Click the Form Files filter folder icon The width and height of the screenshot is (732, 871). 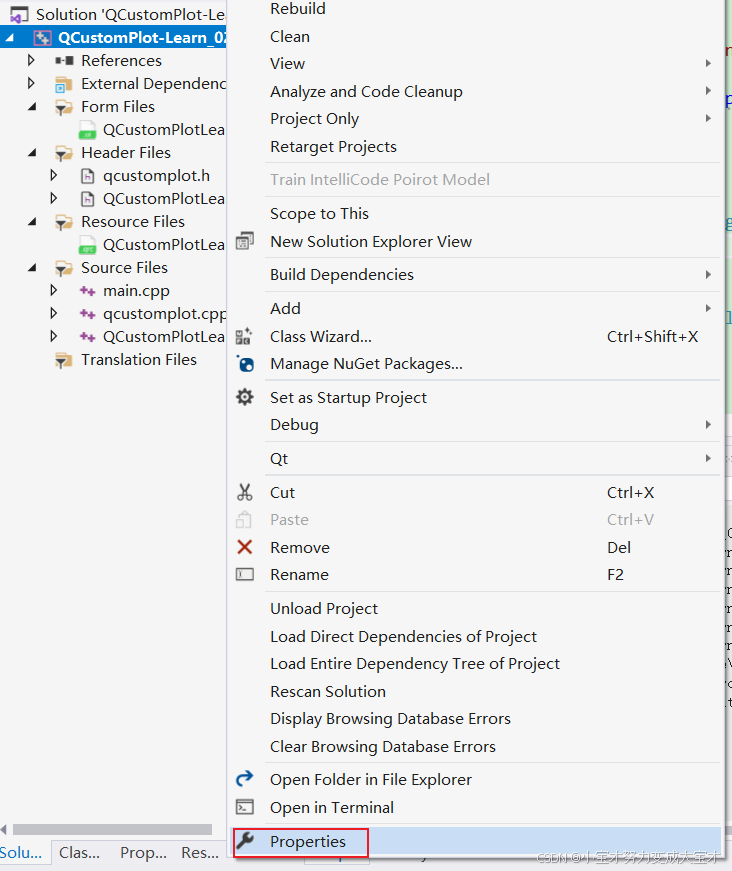(64, 107)
